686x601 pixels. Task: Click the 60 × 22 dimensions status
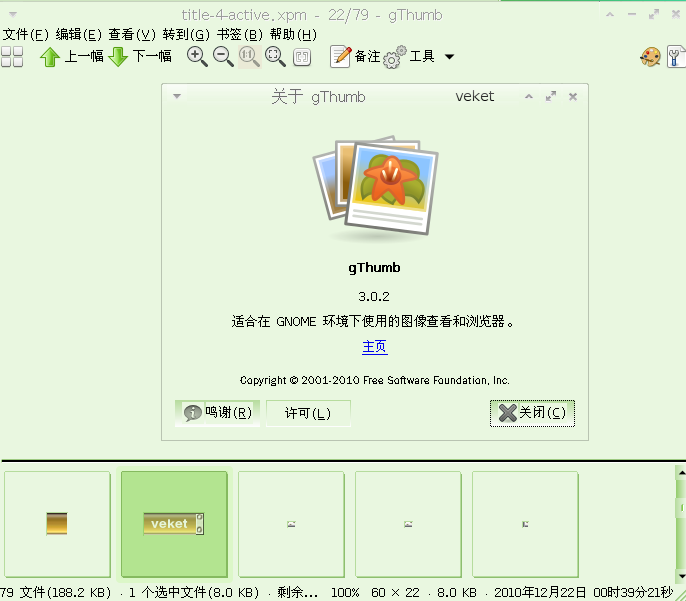click(x=395, y=592)
